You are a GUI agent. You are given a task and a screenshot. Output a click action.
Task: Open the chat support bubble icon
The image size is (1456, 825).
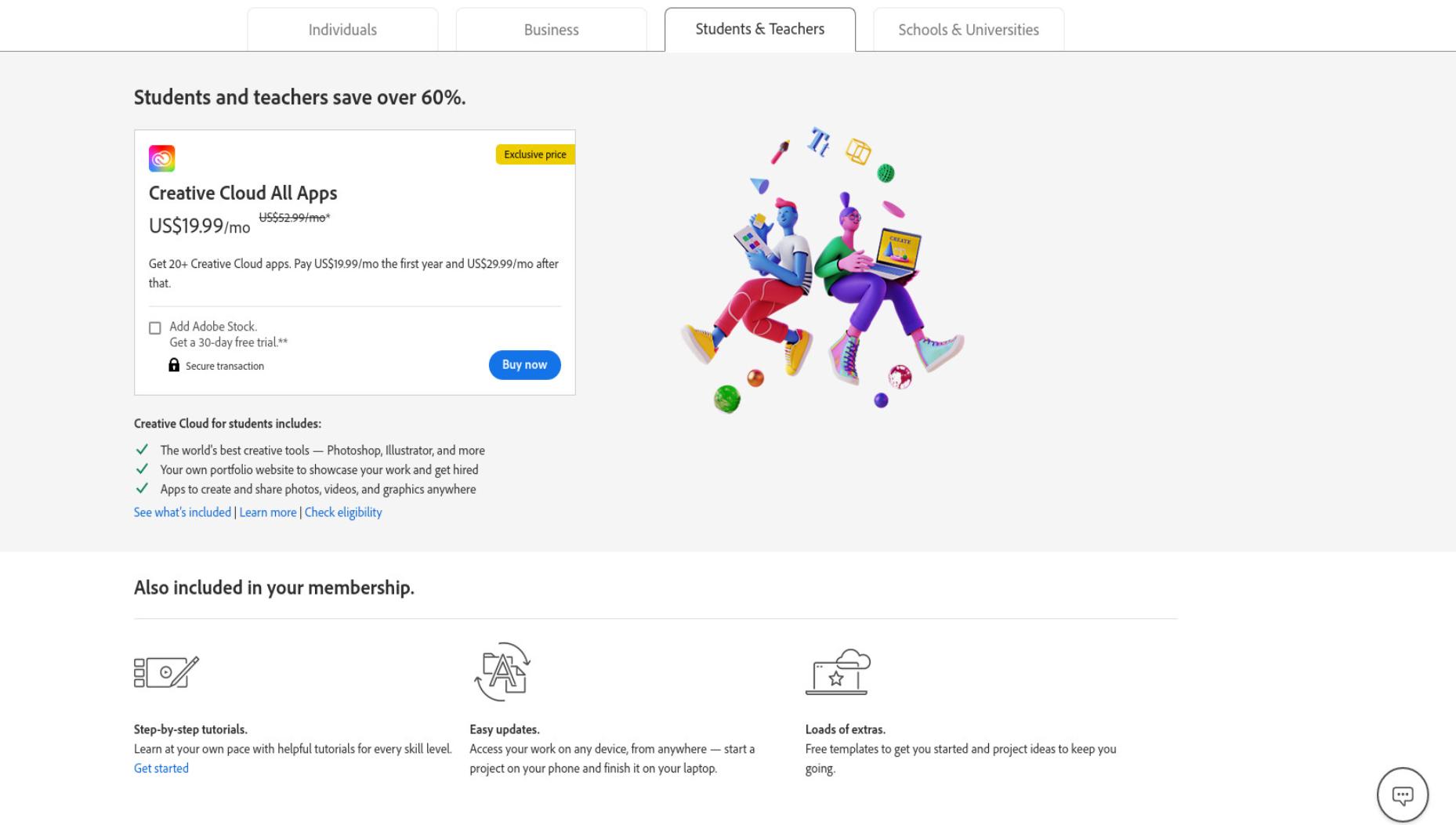[x=1403, y=794]
